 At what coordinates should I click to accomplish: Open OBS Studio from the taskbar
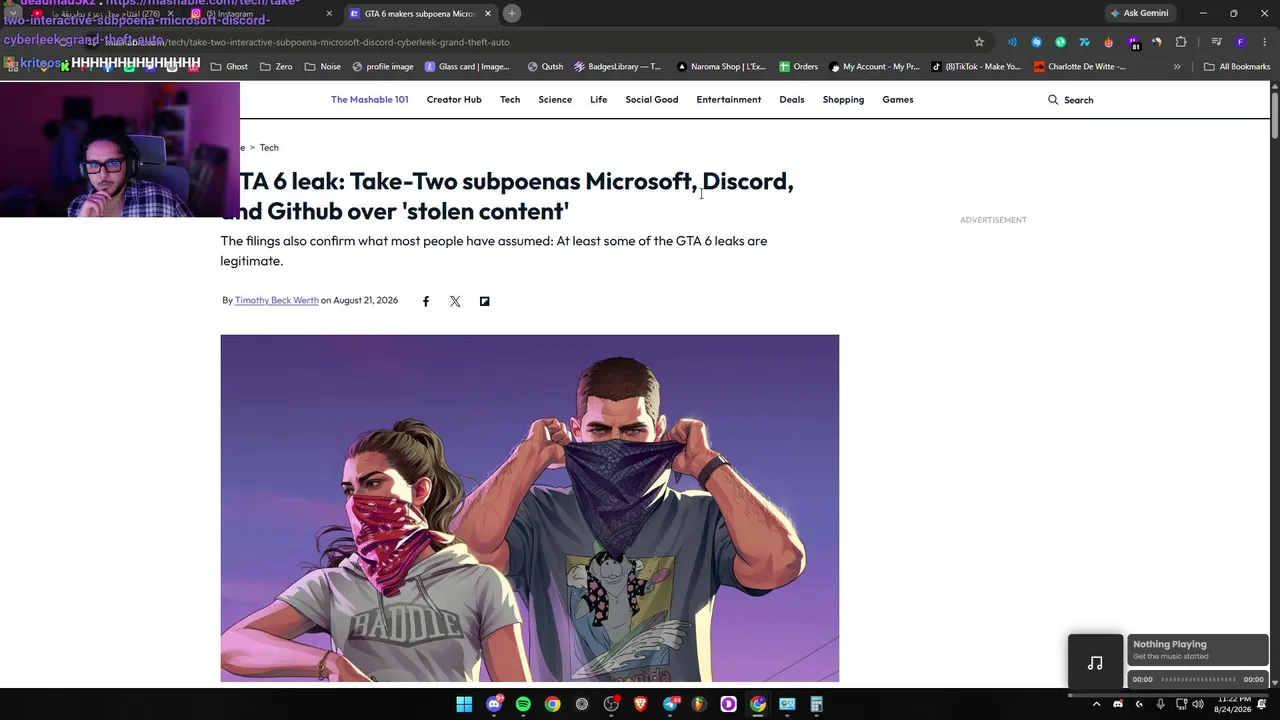611,704
